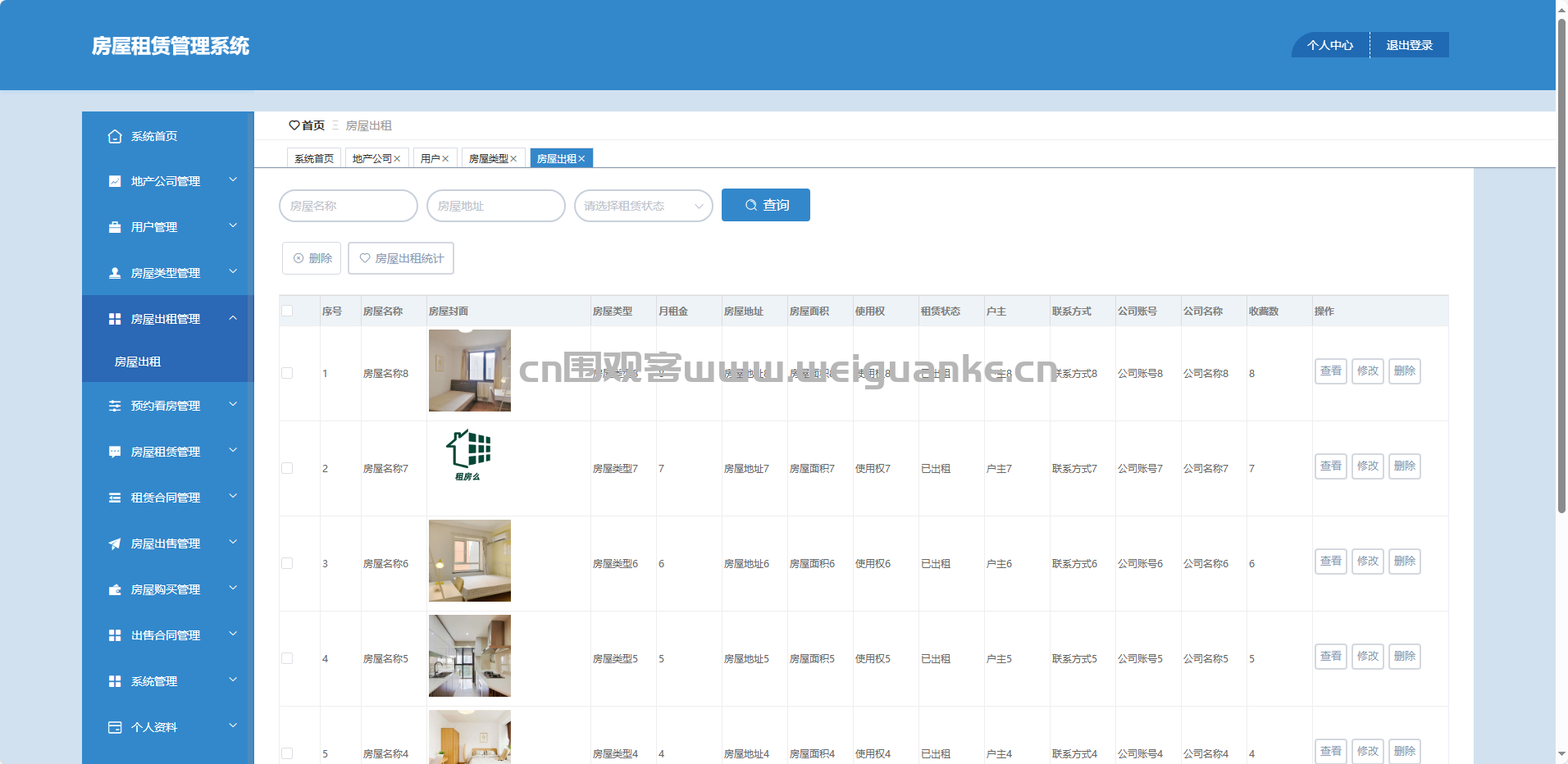Open 个人中心 in the header

pyautogui.click(x=1330, y=45)
